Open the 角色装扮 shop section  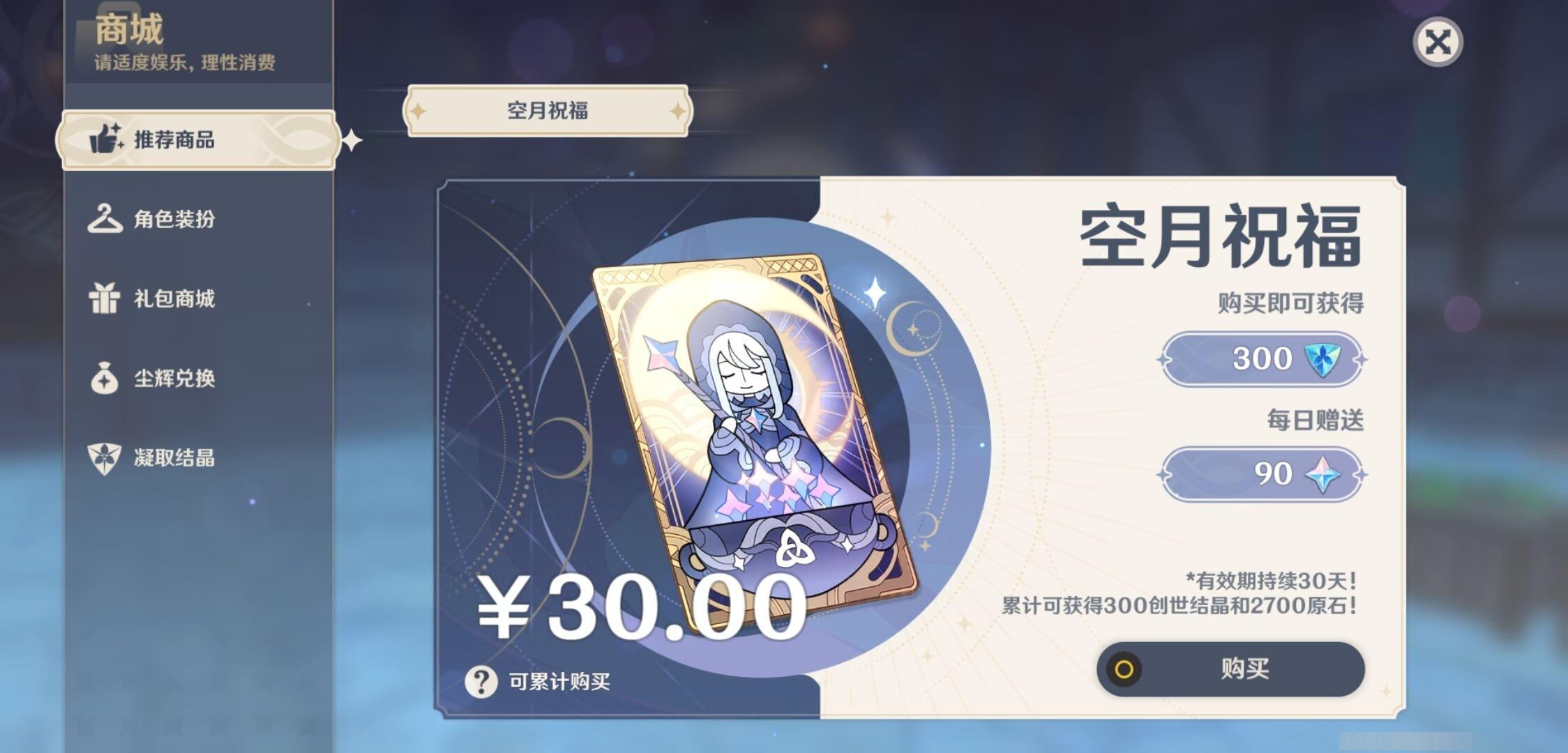point(199,219)
